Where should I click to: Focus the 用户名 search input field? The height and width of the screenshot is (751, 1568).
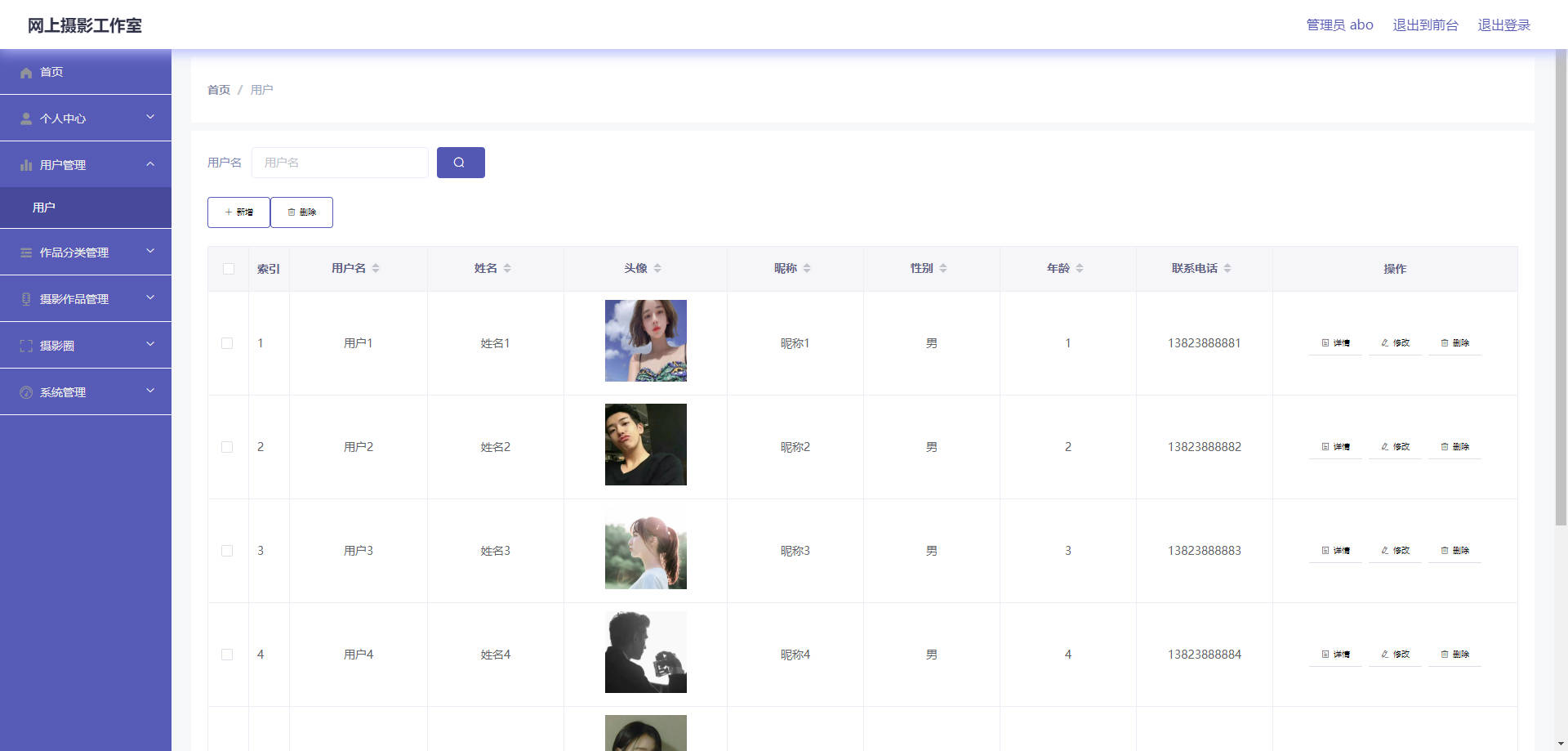pos(340,163)
